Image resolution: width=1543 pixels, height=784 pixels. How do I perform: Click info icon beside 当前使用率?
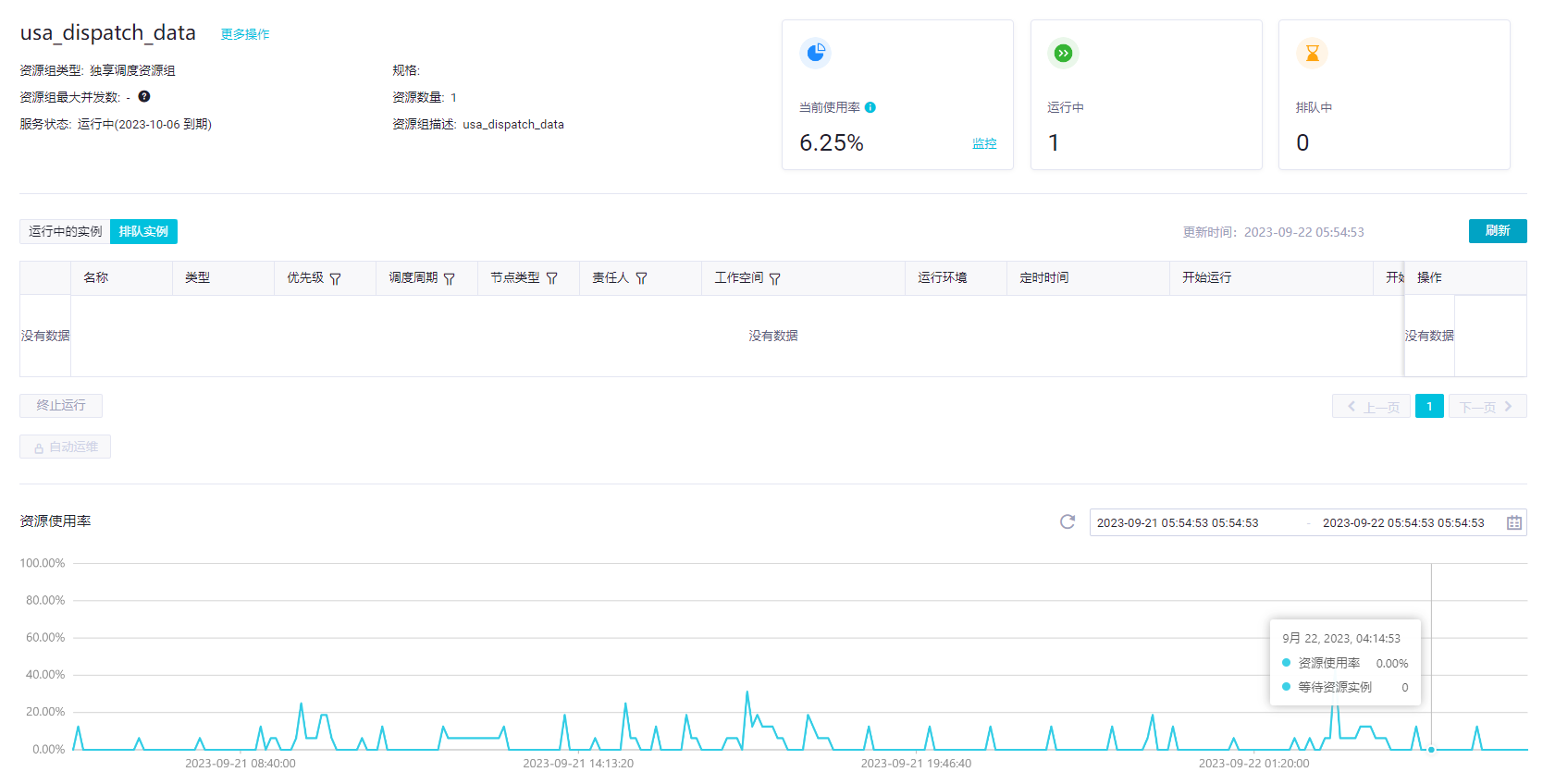tap(870, 107)
